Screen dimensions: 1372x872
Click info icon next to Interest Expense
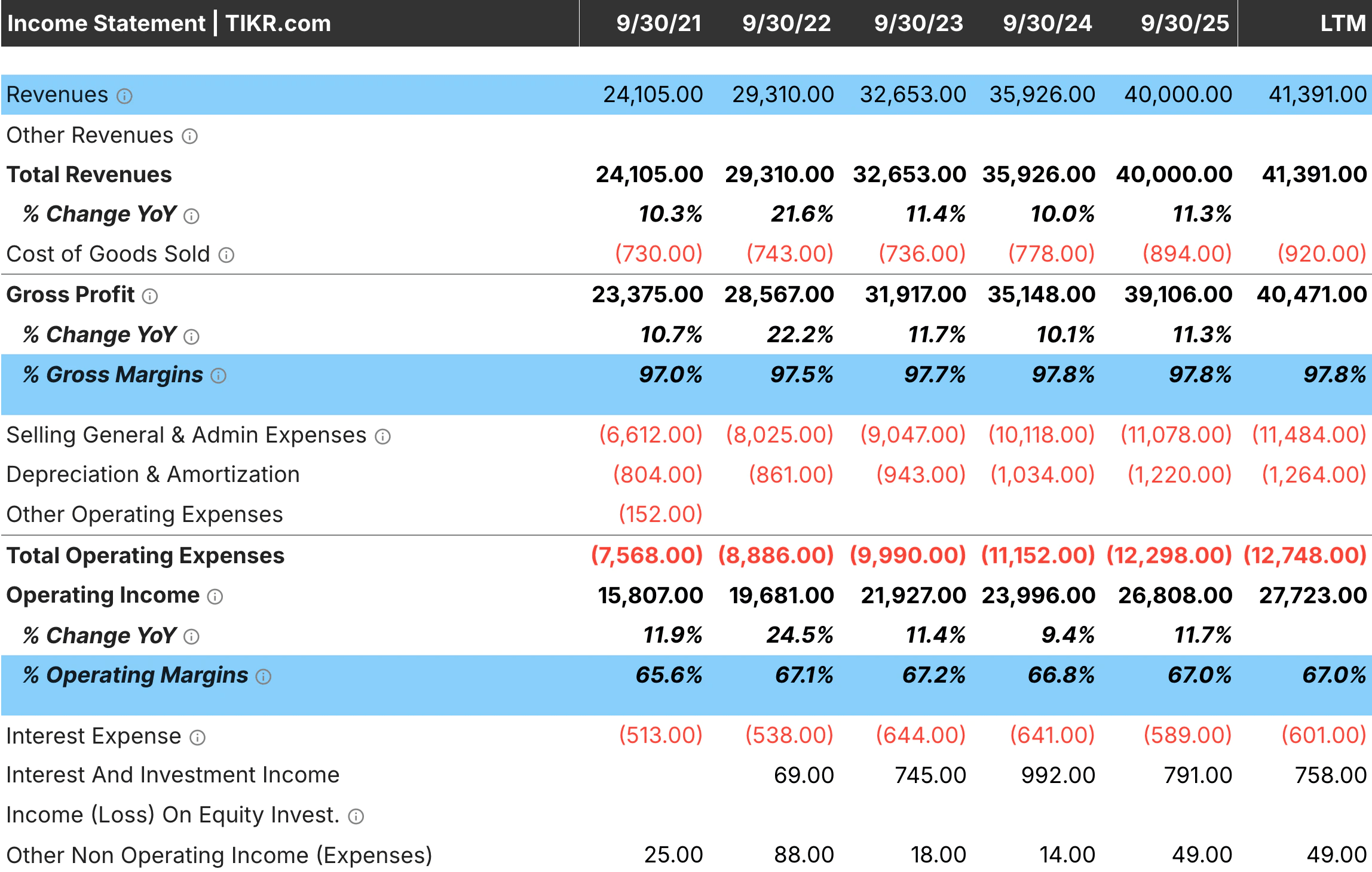tap(197, 738)
